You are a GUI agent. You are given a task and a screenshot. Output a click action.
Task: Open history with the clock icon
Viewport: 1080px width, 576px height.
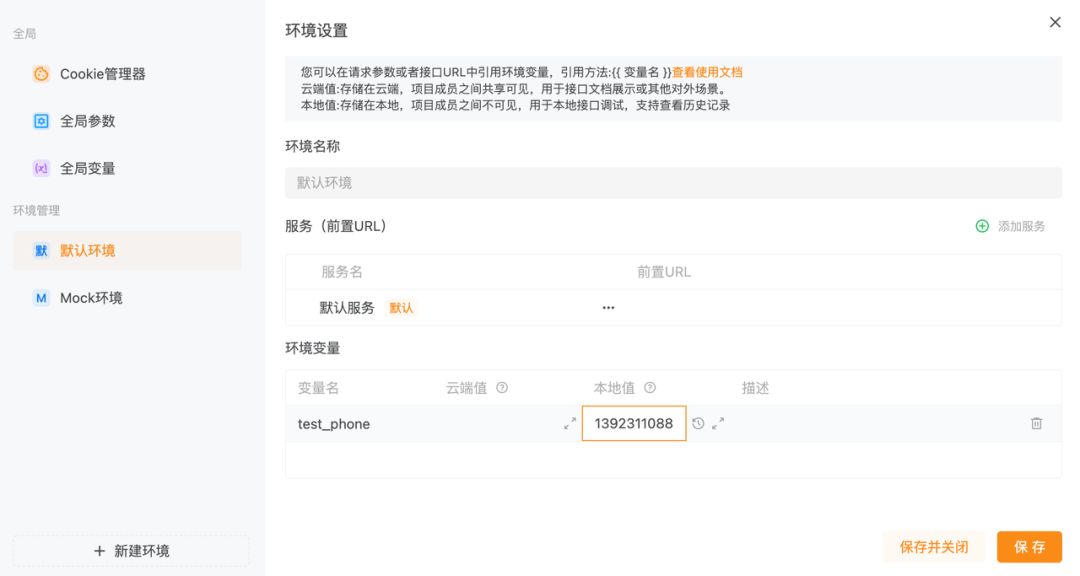697,423
